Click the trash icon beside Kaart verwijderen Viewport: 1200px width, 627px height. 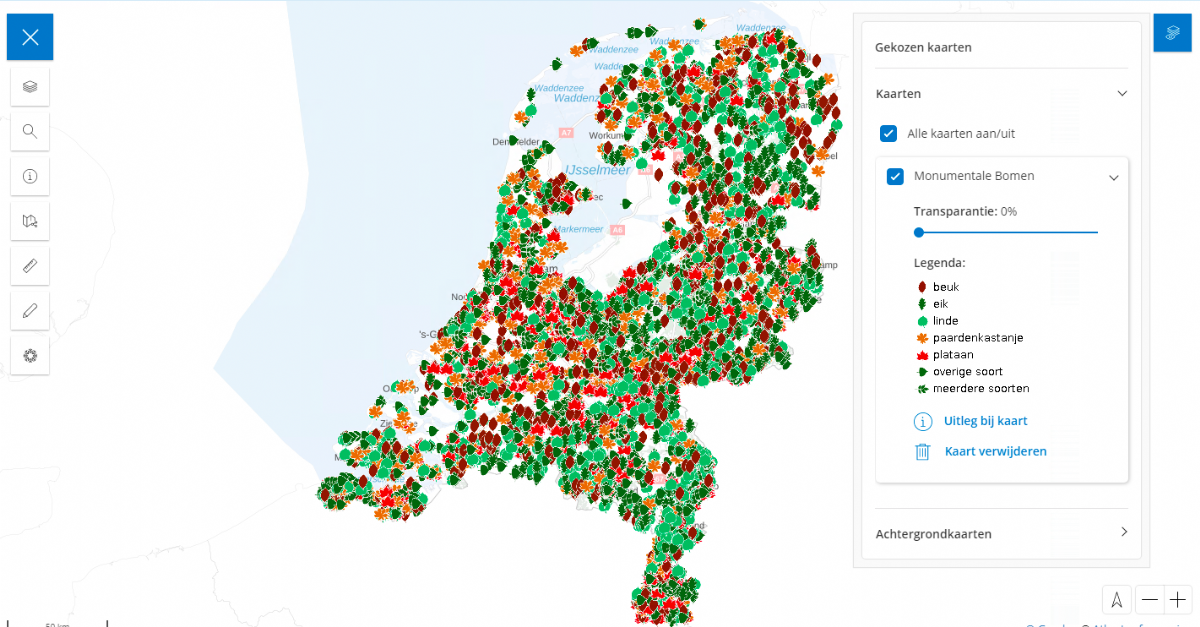[x=923, y=452]
